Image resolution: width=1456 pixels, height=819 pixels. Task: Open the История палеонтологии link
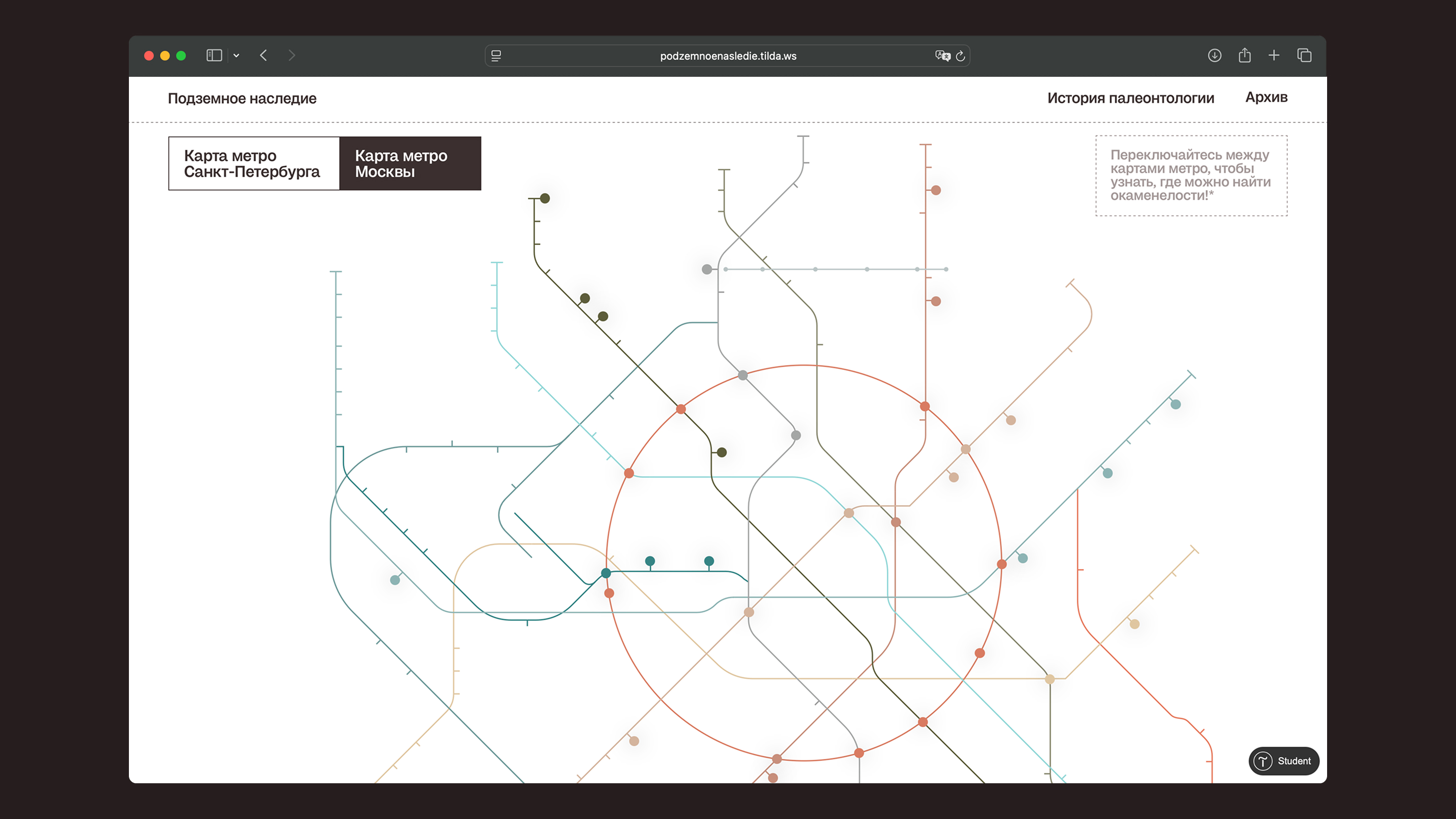(x=1130, y=98)
